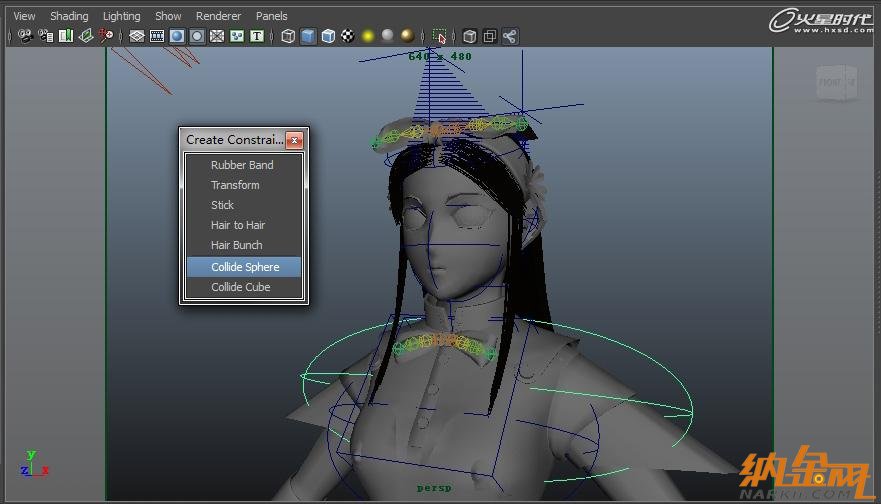This screenshot has width=881, height=504.
Task: Toggle the Field Chart icon
Action: [x=217, y=37]
